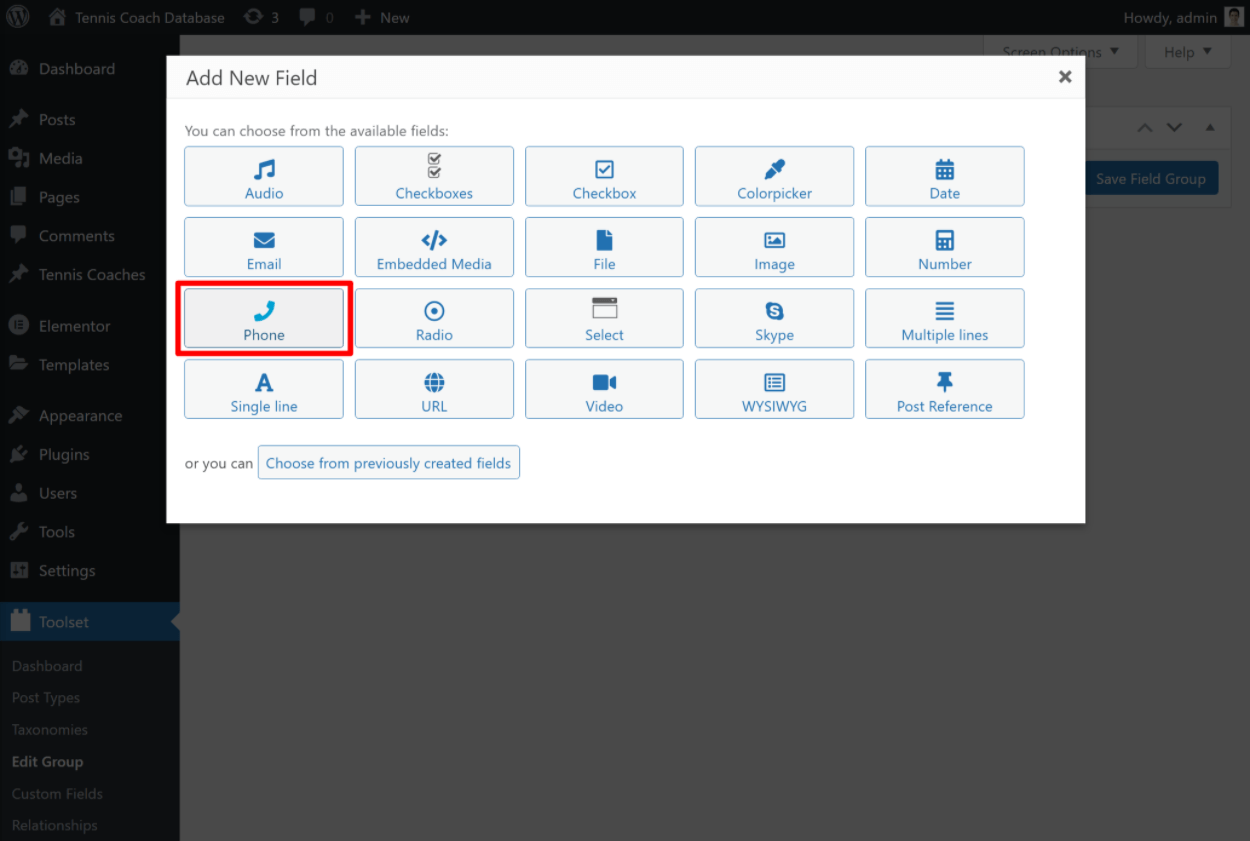The height and width of the screenshot is (841, 1250).
Task: Select the Embedded Media field type
Action: click(x=434, y=247)
